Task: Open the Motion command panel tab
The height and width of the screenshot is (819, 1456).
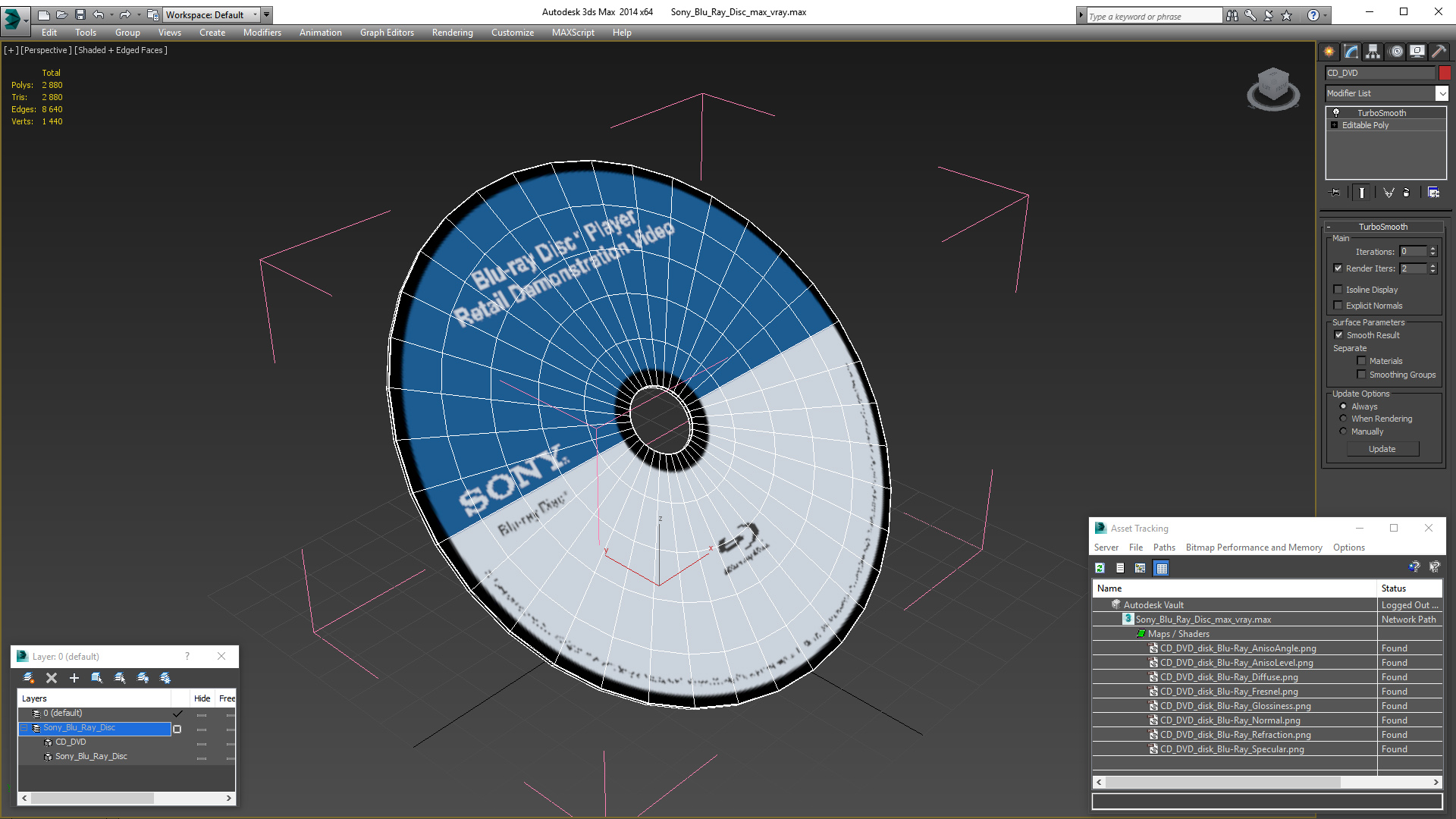Action: 1396,52
